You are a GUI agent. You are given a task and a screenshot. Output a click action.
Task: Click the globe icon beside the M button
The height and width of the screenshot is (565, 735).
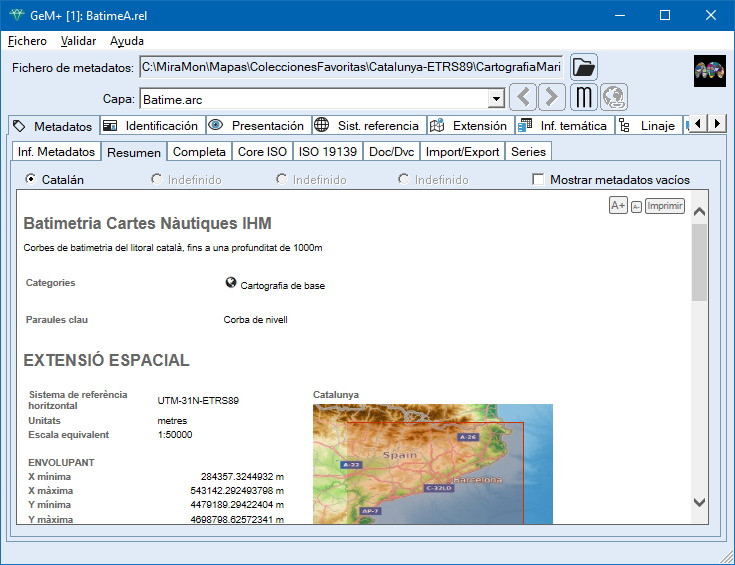point(613,98)
